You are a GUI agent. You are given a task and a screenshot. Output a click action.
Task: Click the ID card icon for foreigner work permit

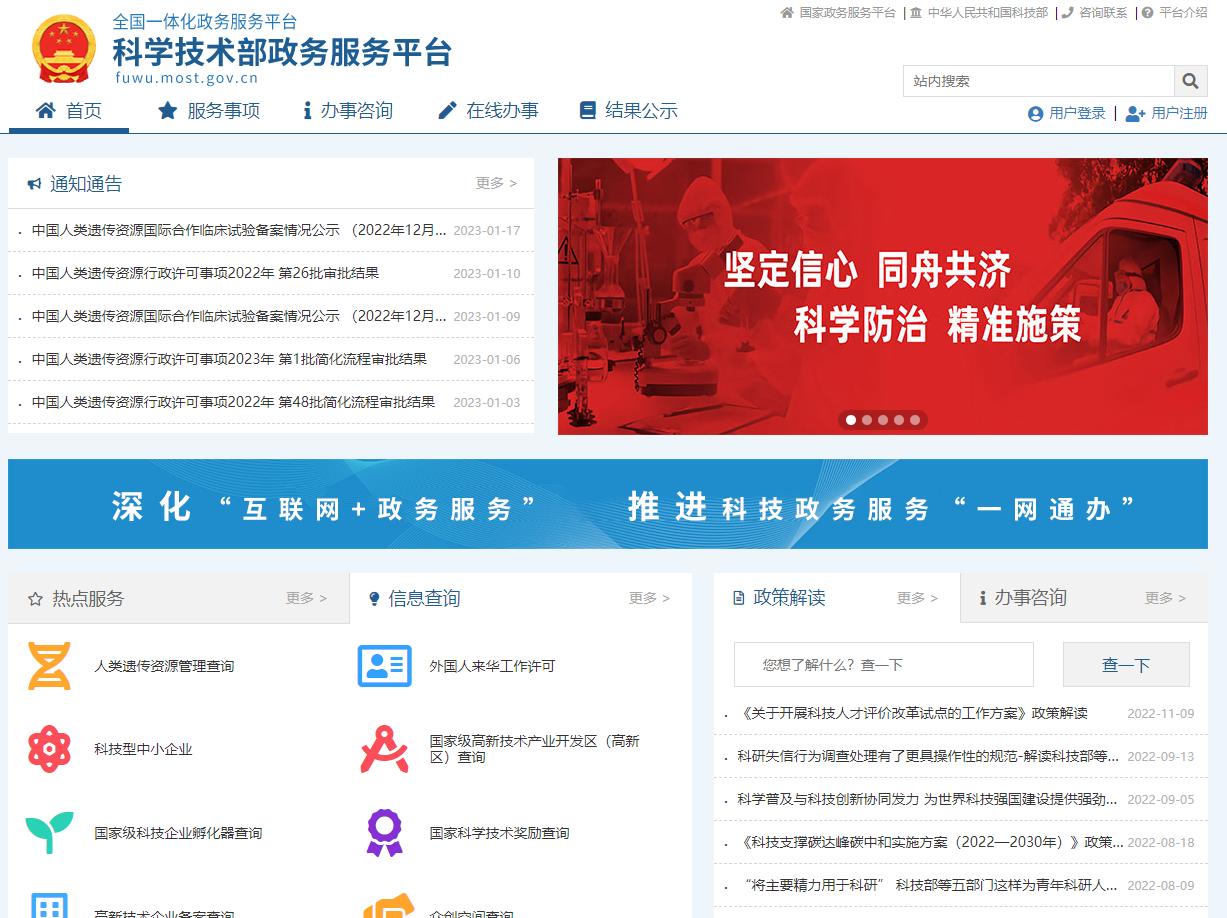click(x=384, y=666)
